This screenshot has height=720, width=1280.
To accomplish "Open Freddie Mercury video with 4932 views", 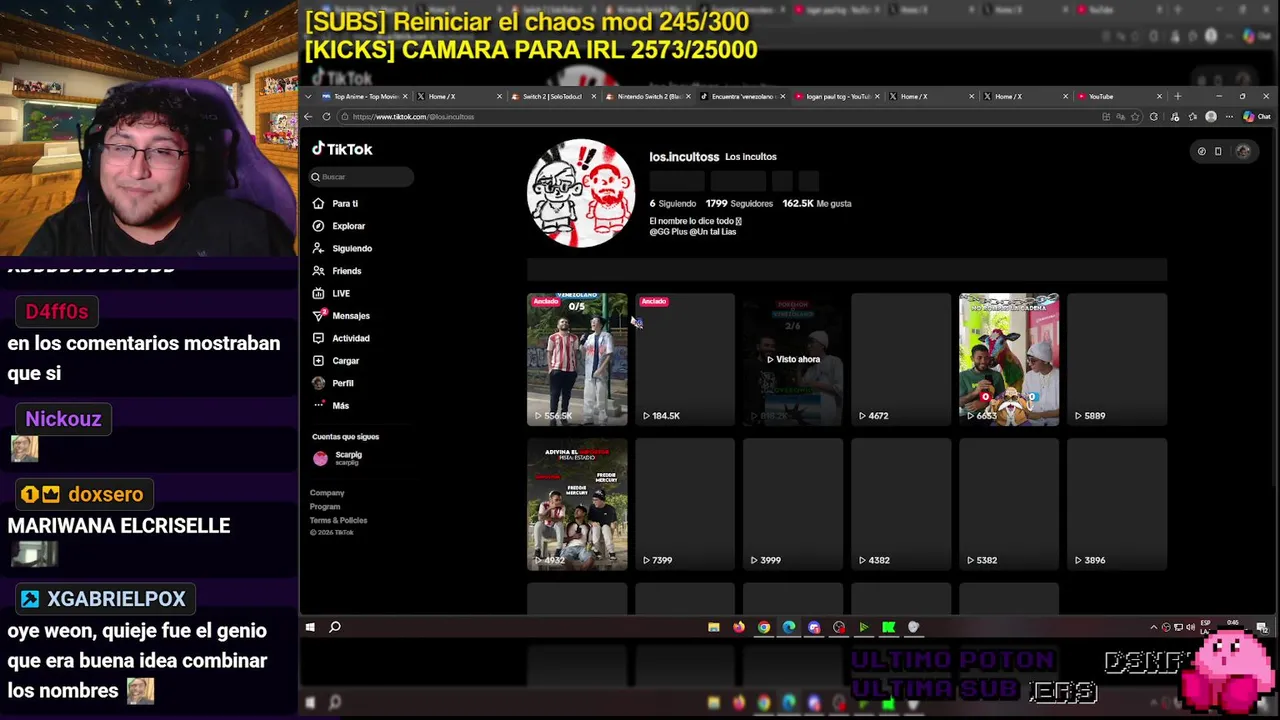I will (x=577, y=504).
